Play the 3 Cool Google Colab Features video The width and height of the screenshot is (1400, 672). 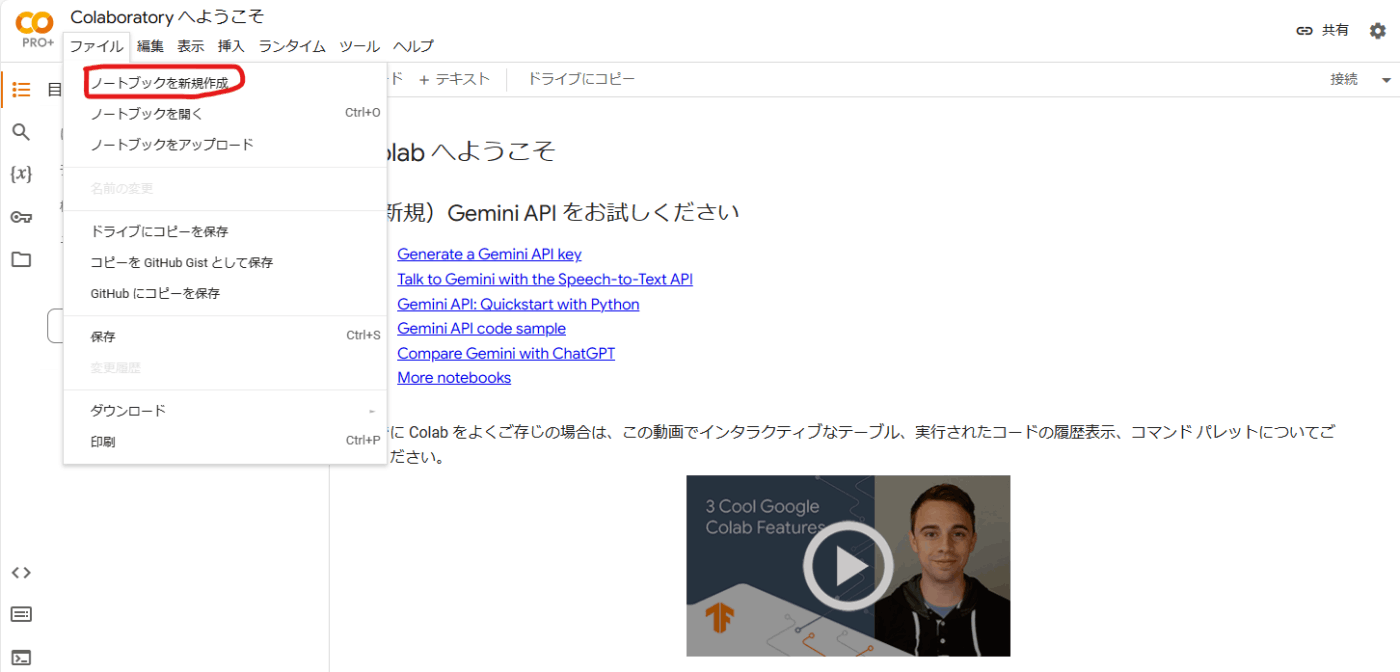[x=848, y=566]
